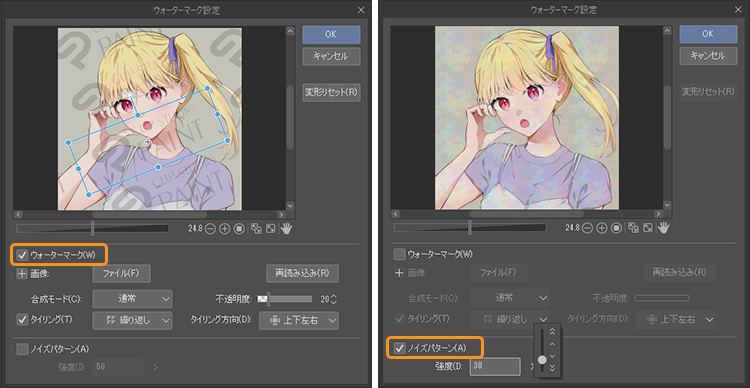The height and width of the screenshot is (388, 750).
Task: Click 再読み込み(R) button in right dialog
Action: [x=680, y=272]
